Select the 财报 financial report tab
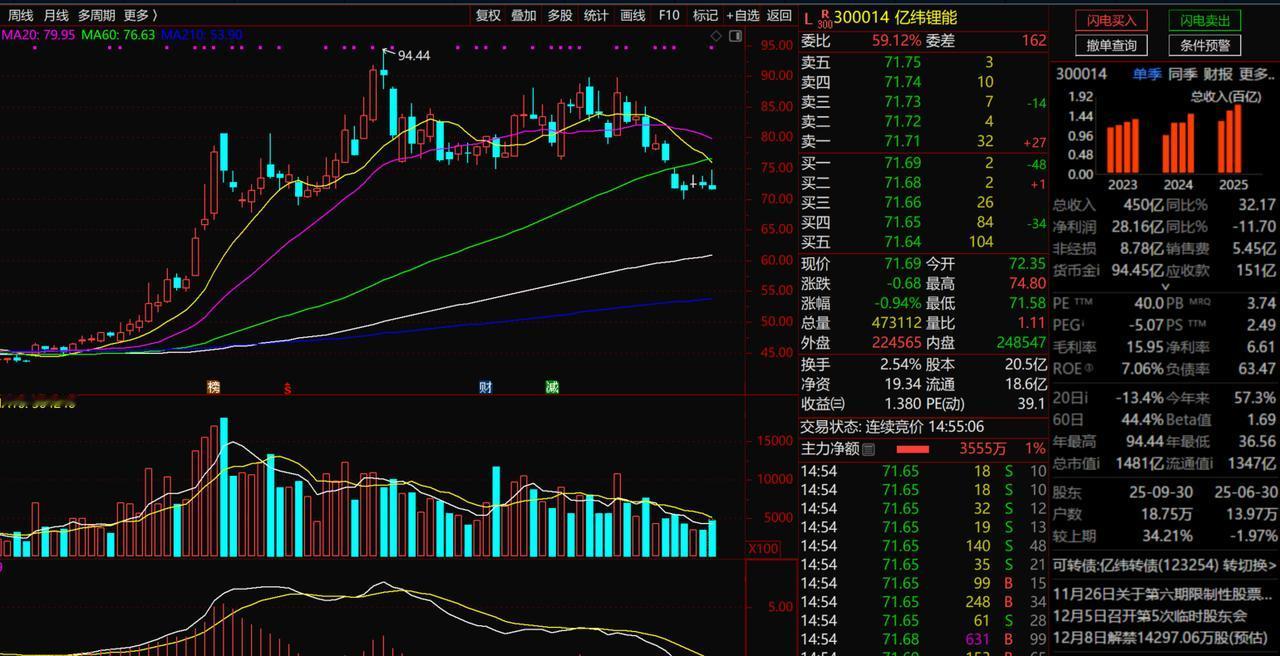The width and height of the screenshot is (1280, 656). click(1218, 74)
